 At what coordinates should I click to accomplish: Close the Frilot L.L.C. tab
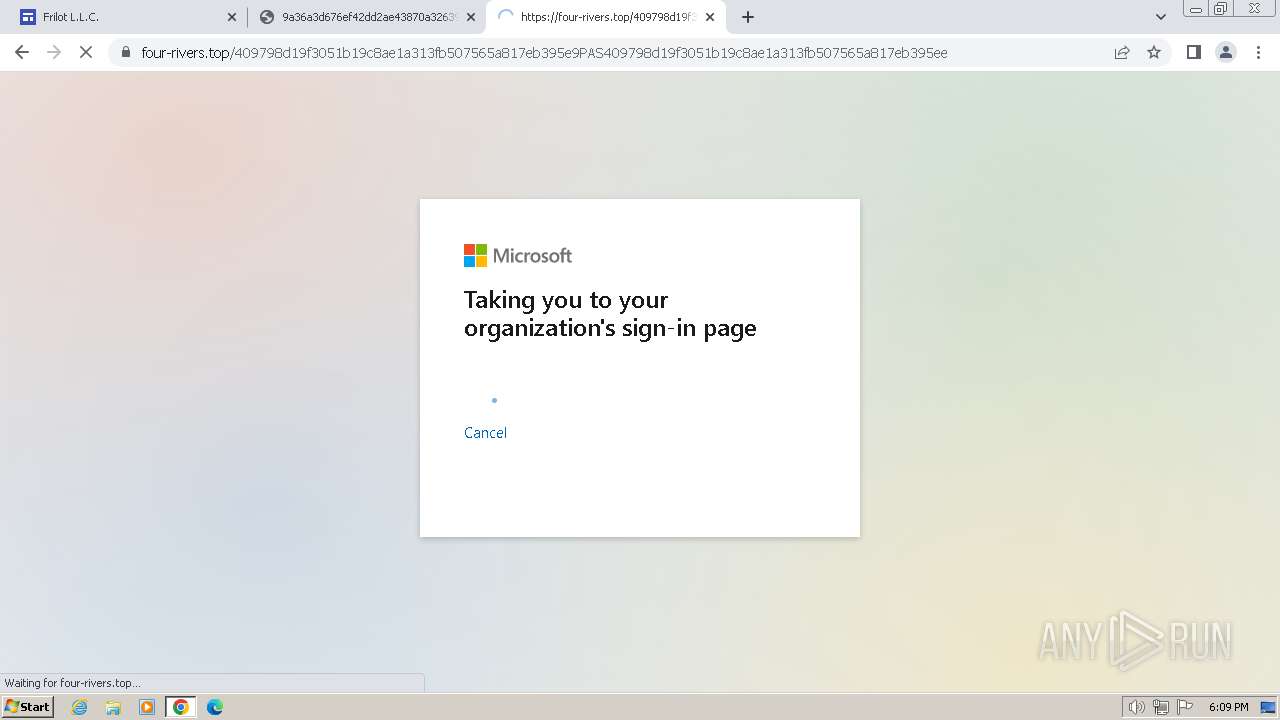232,17
